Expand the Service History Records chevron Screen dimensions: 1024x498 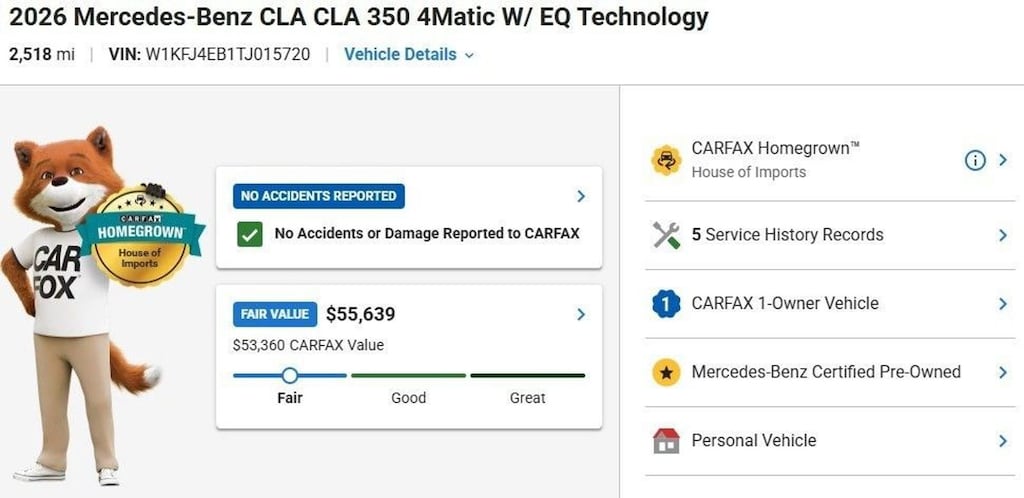[x=1003, y=235]
